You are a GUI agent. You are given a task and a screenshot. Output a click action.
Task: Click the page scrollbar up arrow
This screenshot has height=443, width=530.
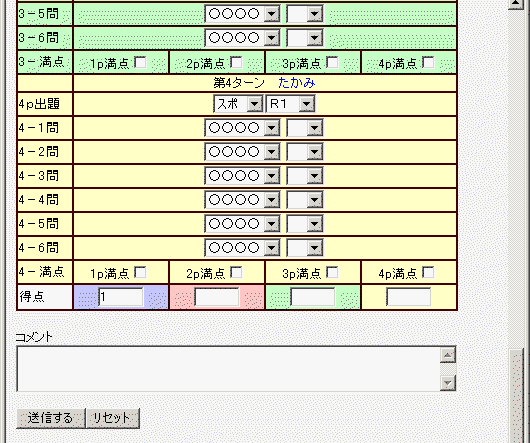pos(516,3)
